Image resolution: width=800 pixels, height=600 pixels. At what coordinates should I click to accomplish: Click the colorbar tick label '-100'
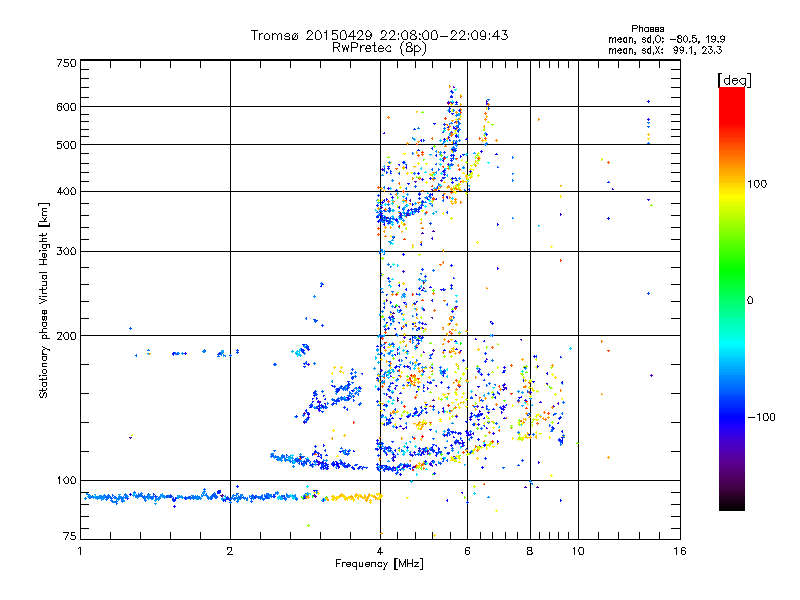(761, 417)
